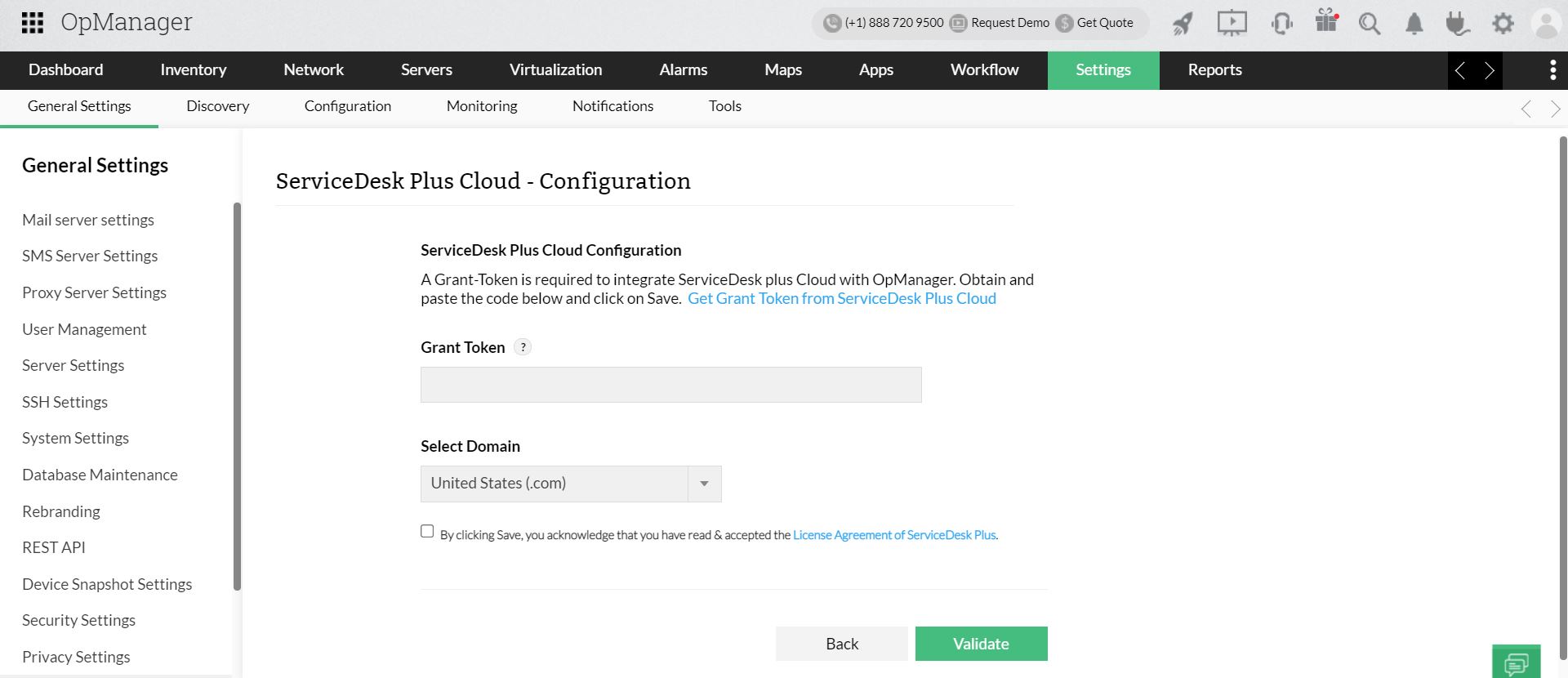This screenshot has width=1568, height=678.
Task: Open the video presentation icon
Action: pos(1232,23)
